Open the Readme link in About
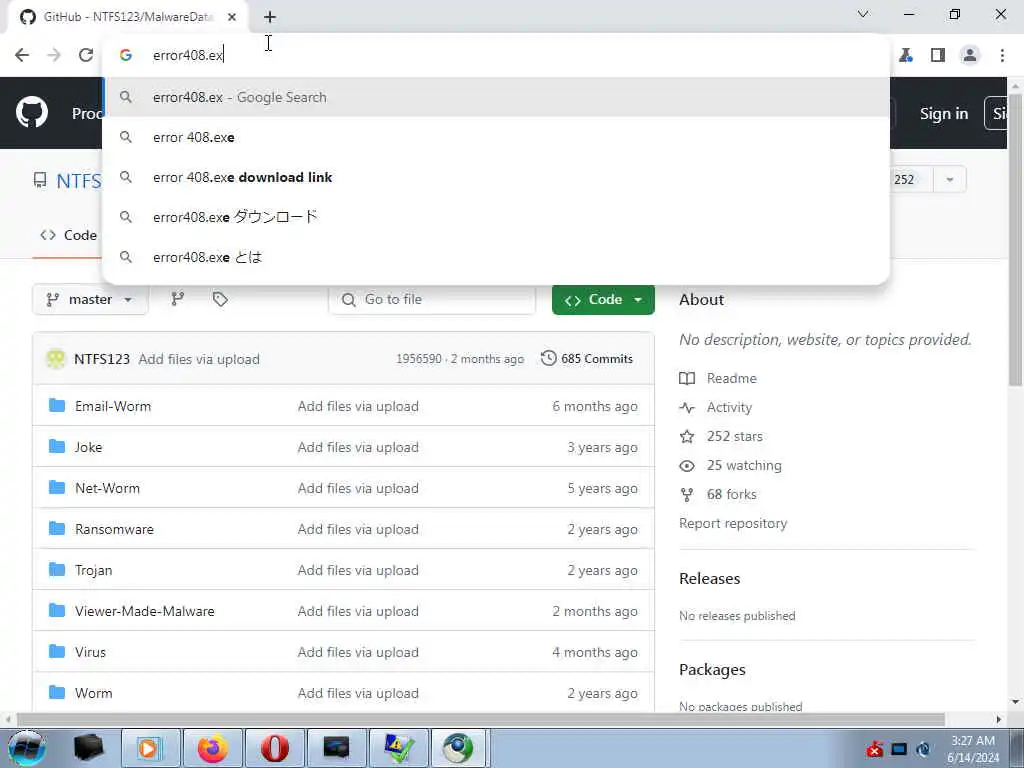This screenshot has height=768, width=1024. [x=731, y=378]
